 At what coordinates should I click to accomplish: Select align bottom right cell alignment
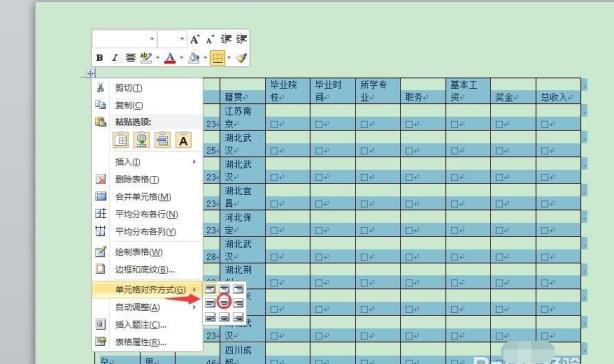coord(238,317)
